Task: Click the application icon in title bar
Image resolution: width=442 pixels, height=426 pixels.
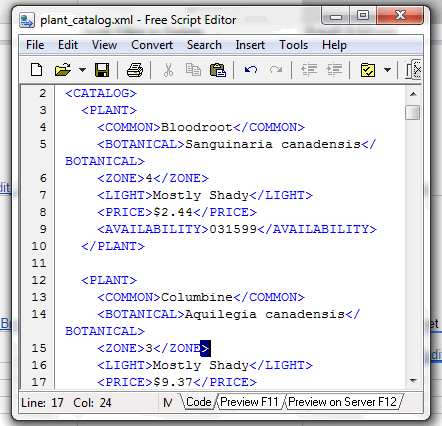Action: coord(27,20)
